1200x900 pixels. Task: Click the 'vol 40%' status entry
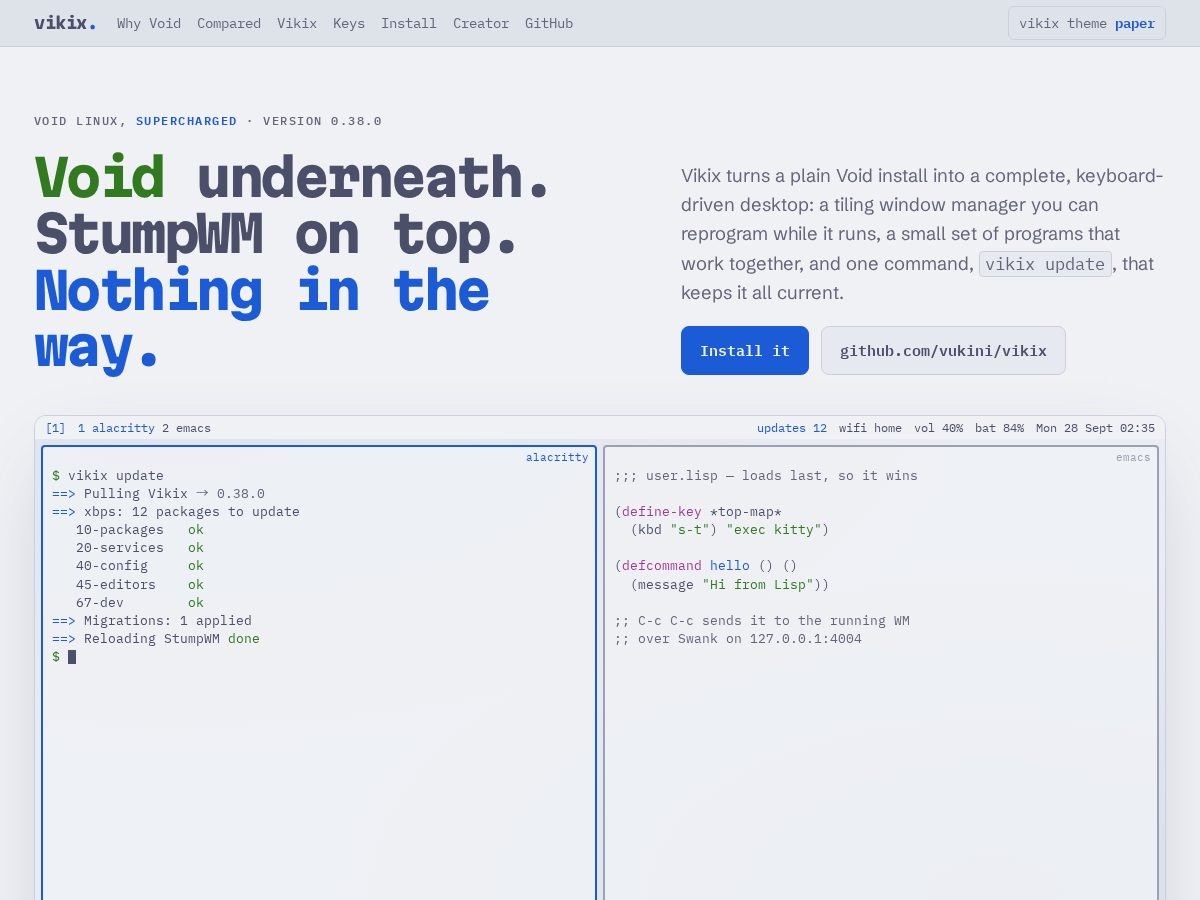pyautogui.click(x=938, y=428)
